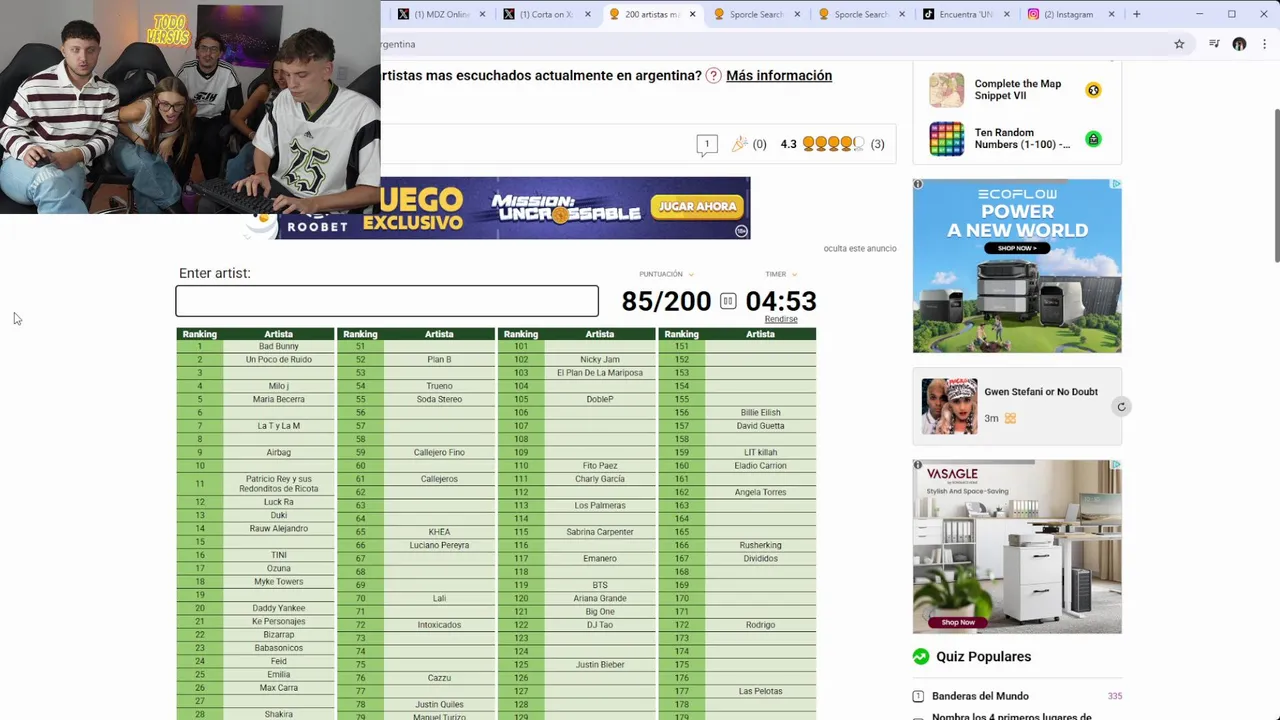Rate quiz using the globe rating icons

pos(833,144)
